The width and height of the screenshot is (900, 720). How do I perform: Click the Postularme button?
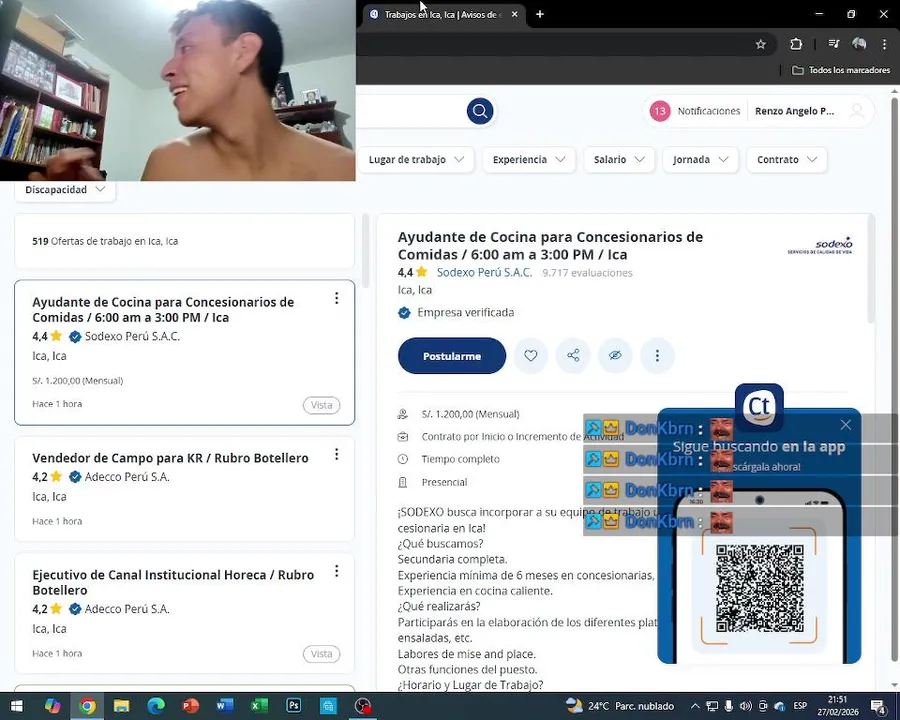[452, 356]
